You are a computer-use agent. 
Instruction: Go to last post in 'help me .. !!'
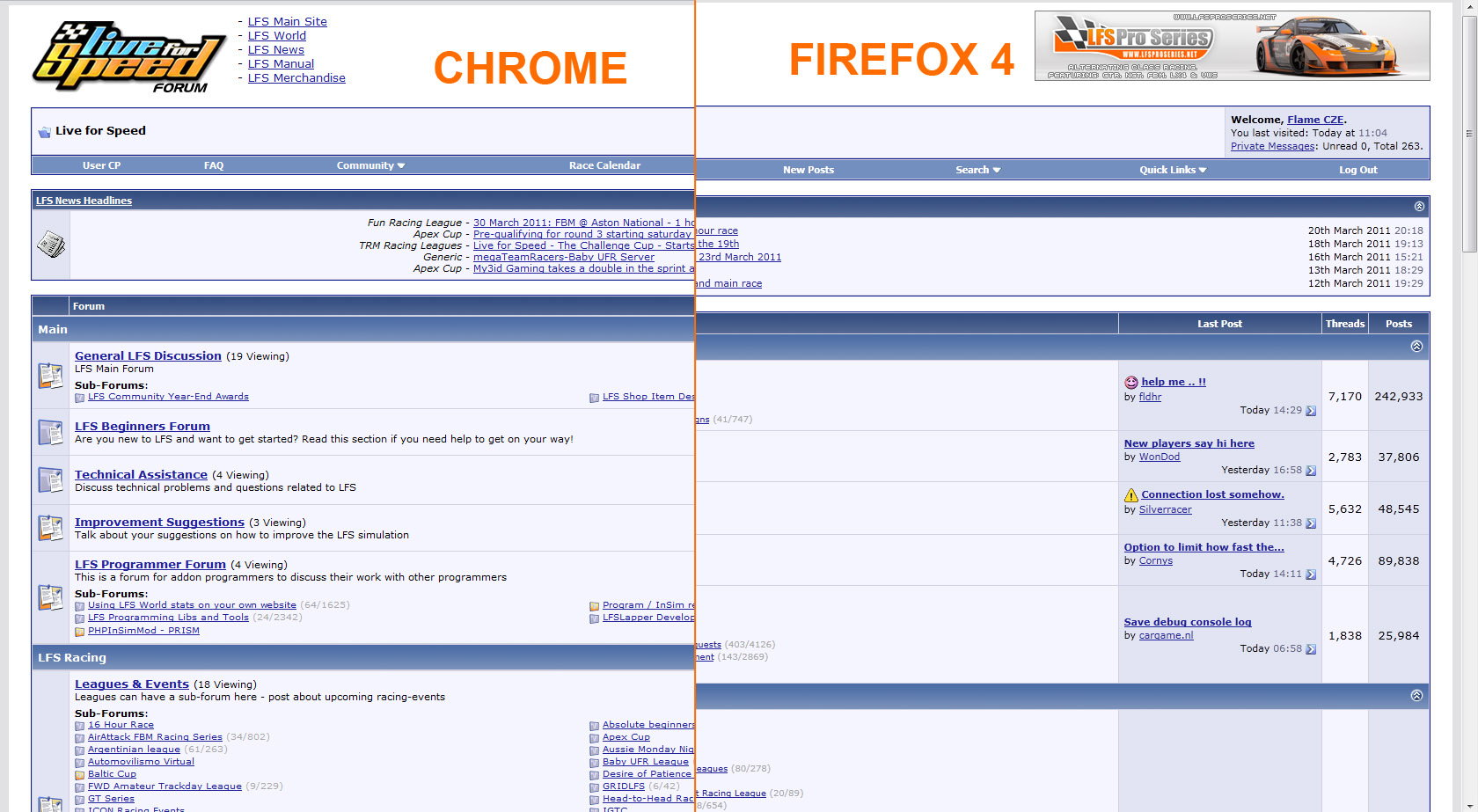[x=1311, y=411]
